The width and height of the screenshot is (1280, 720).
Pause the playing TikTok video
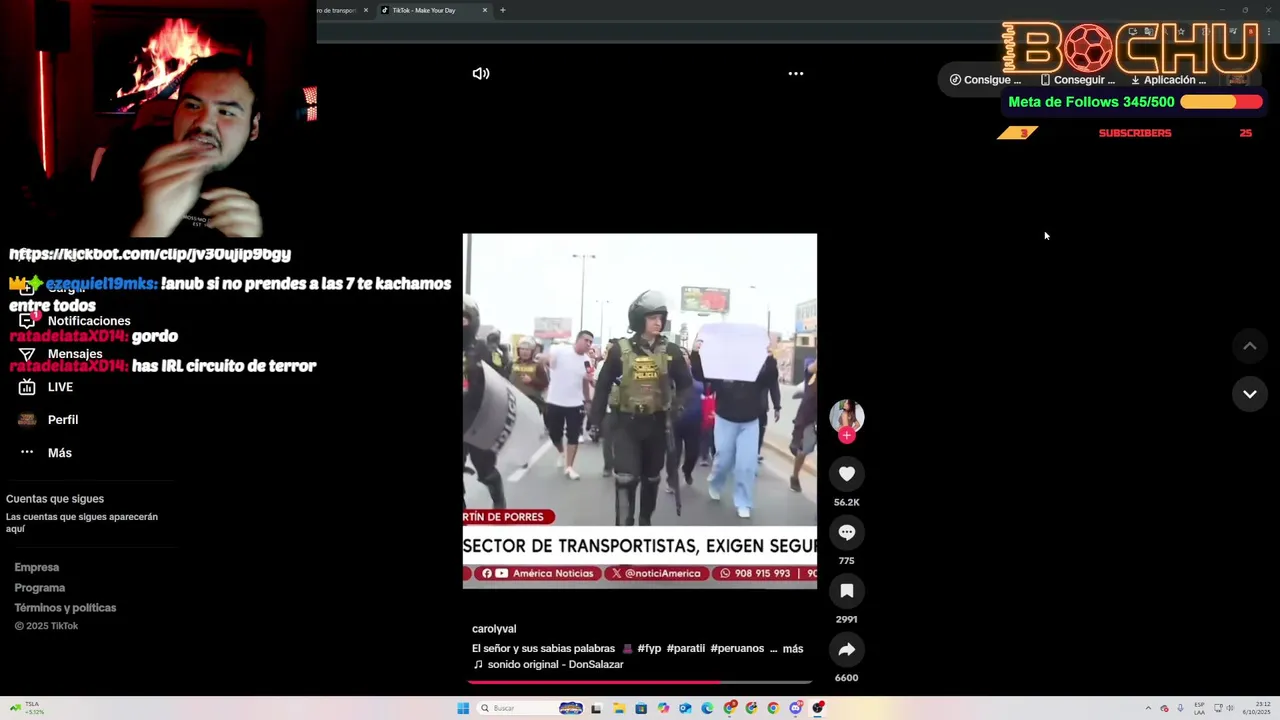640,411
